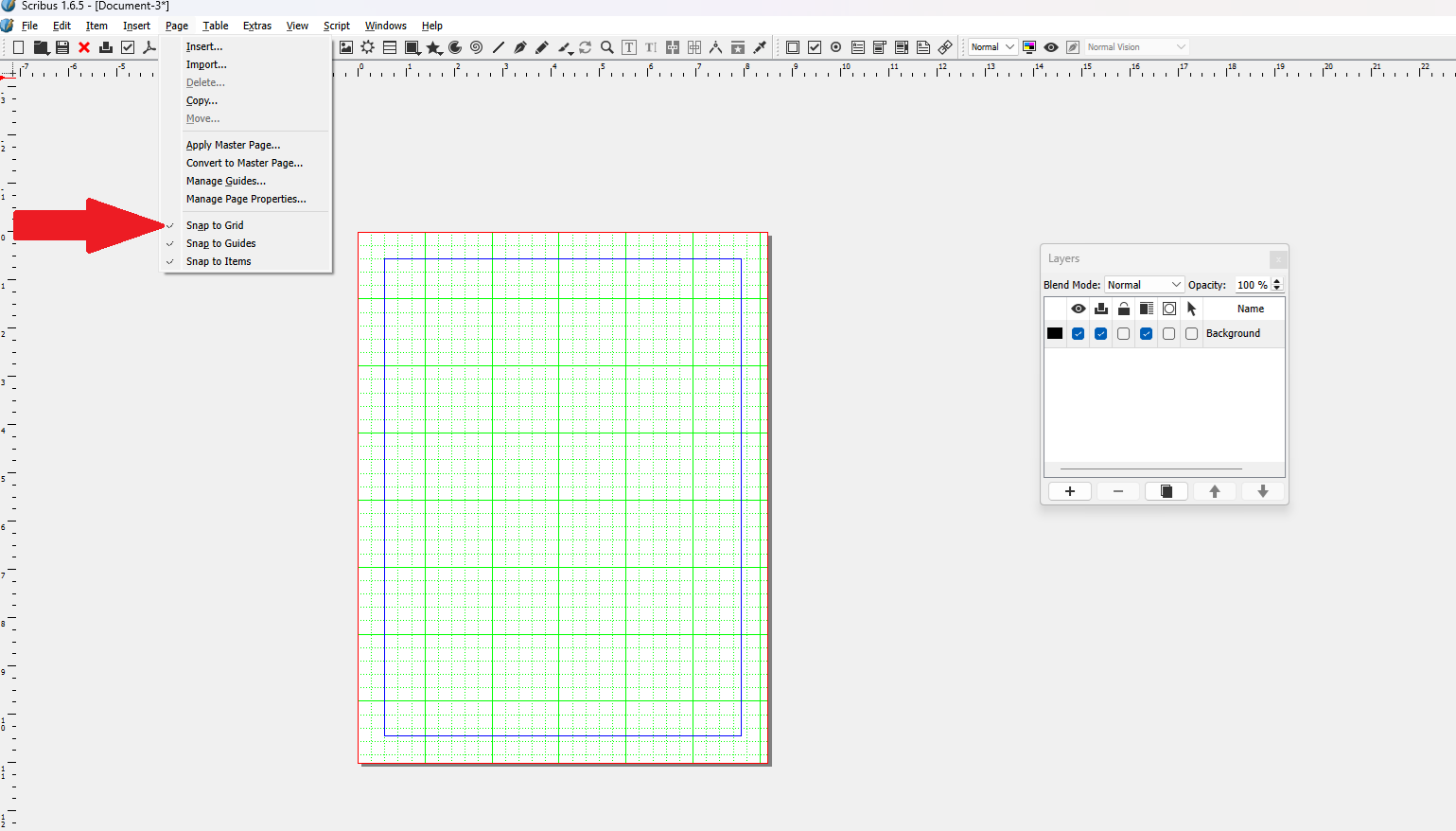Toggle lock checkbox for Background layer

1124,334
